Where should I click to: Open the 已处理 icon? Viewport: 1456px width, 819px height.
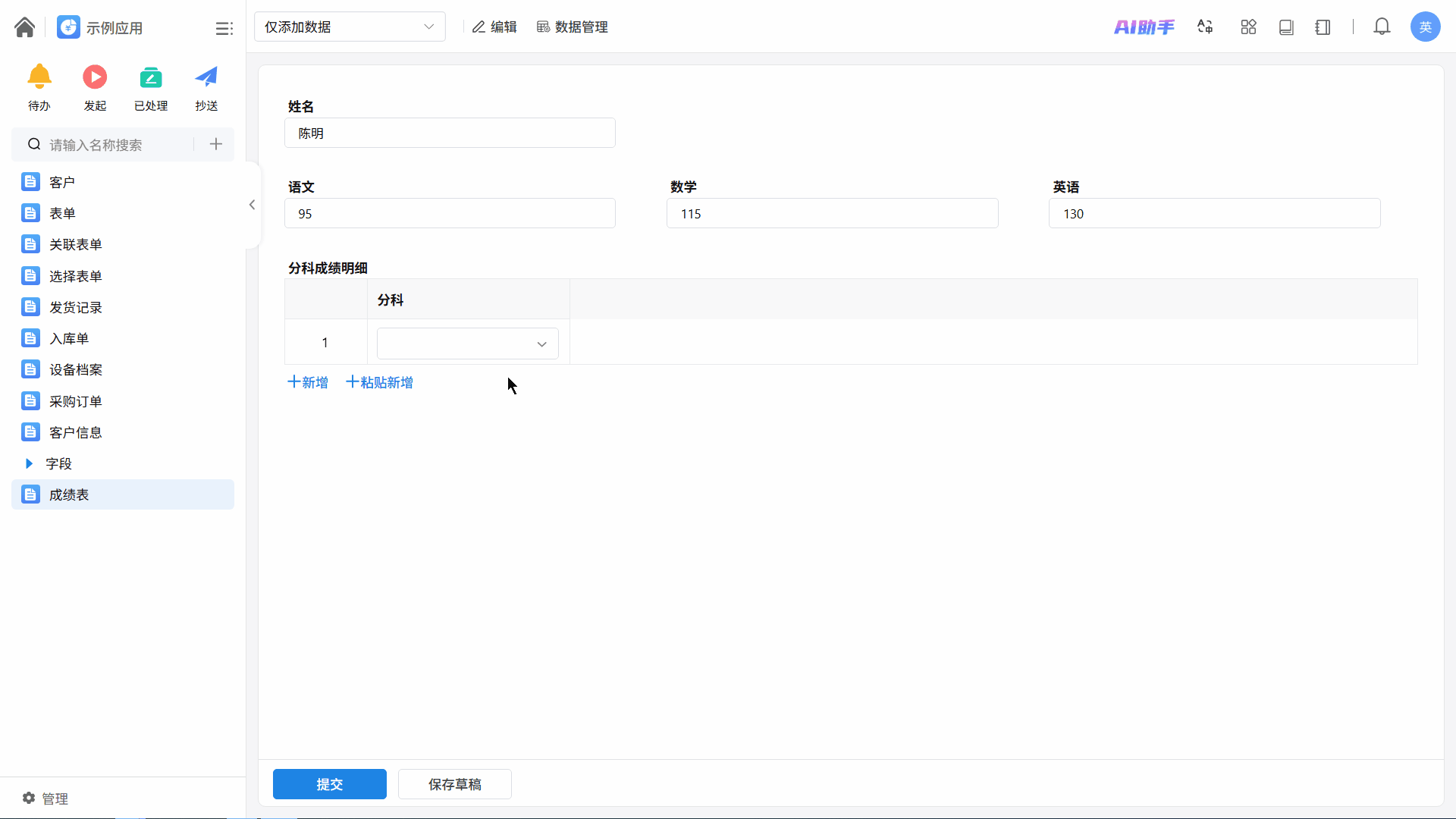(151, 77)
